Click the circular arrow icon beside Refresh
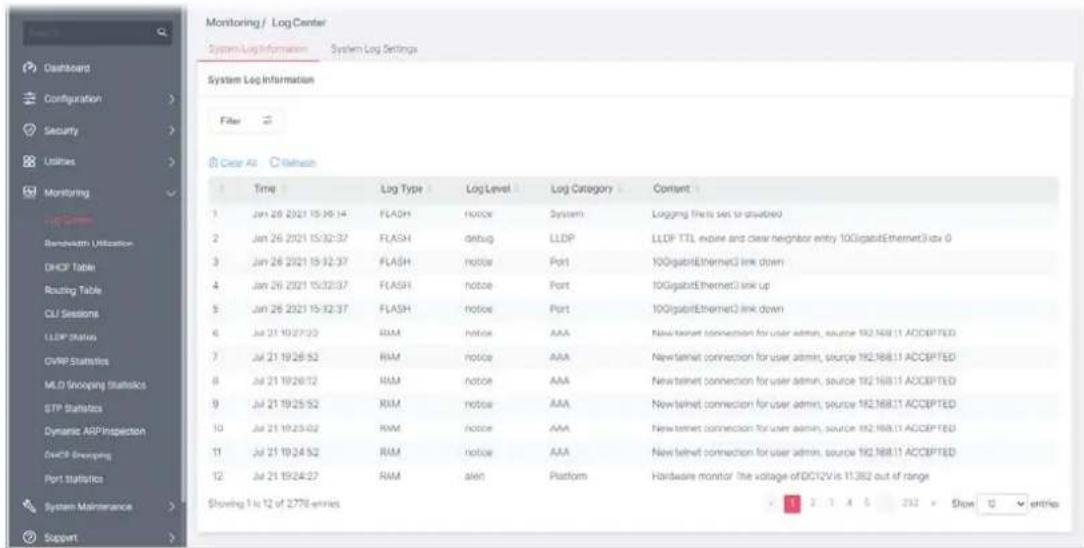The image size is (1084, 548). tap(274, 163)
